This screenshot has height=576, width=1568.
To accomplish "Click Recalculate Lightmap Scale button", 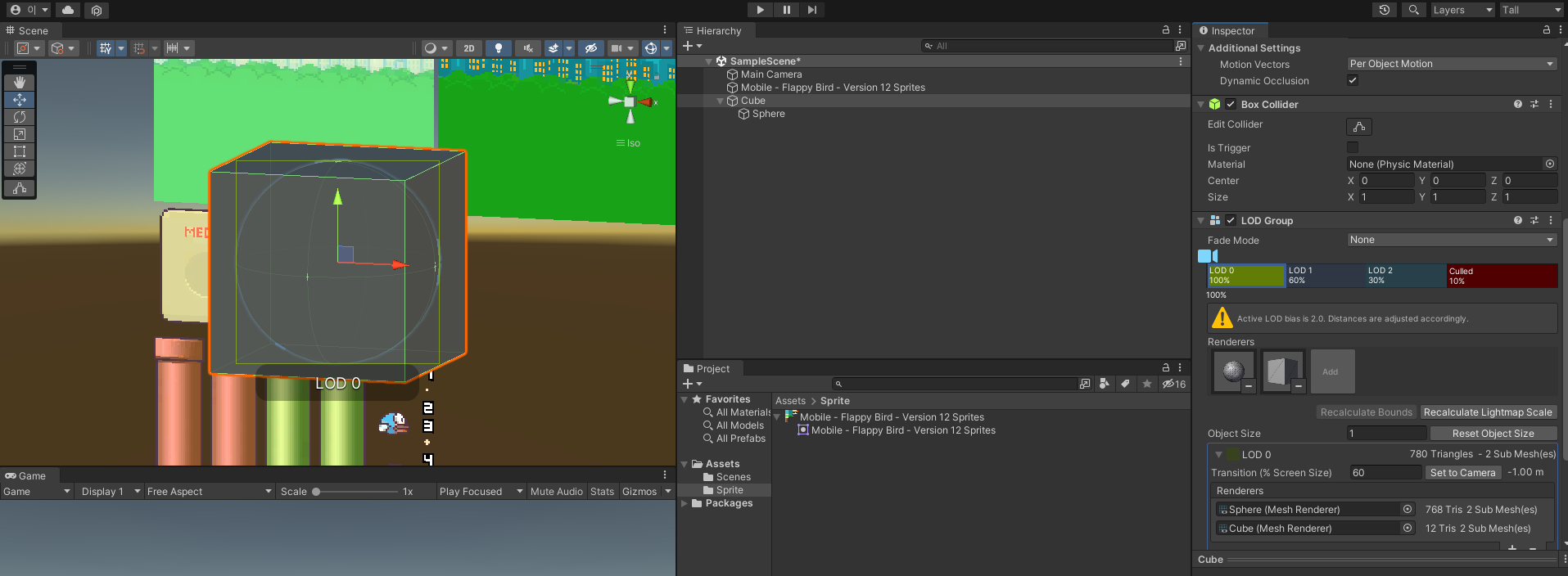I will click(1488, 412).
